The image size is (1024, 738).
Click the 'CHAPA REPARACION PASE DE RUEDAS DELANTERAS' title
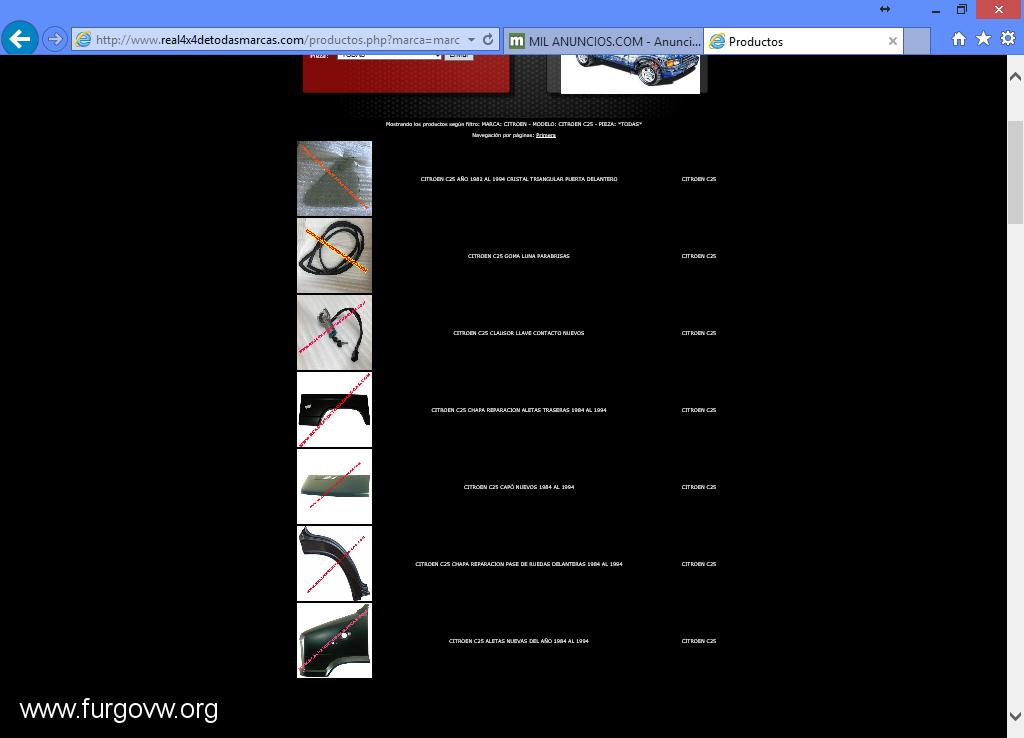pyautogui.click(x=519, y=564)
